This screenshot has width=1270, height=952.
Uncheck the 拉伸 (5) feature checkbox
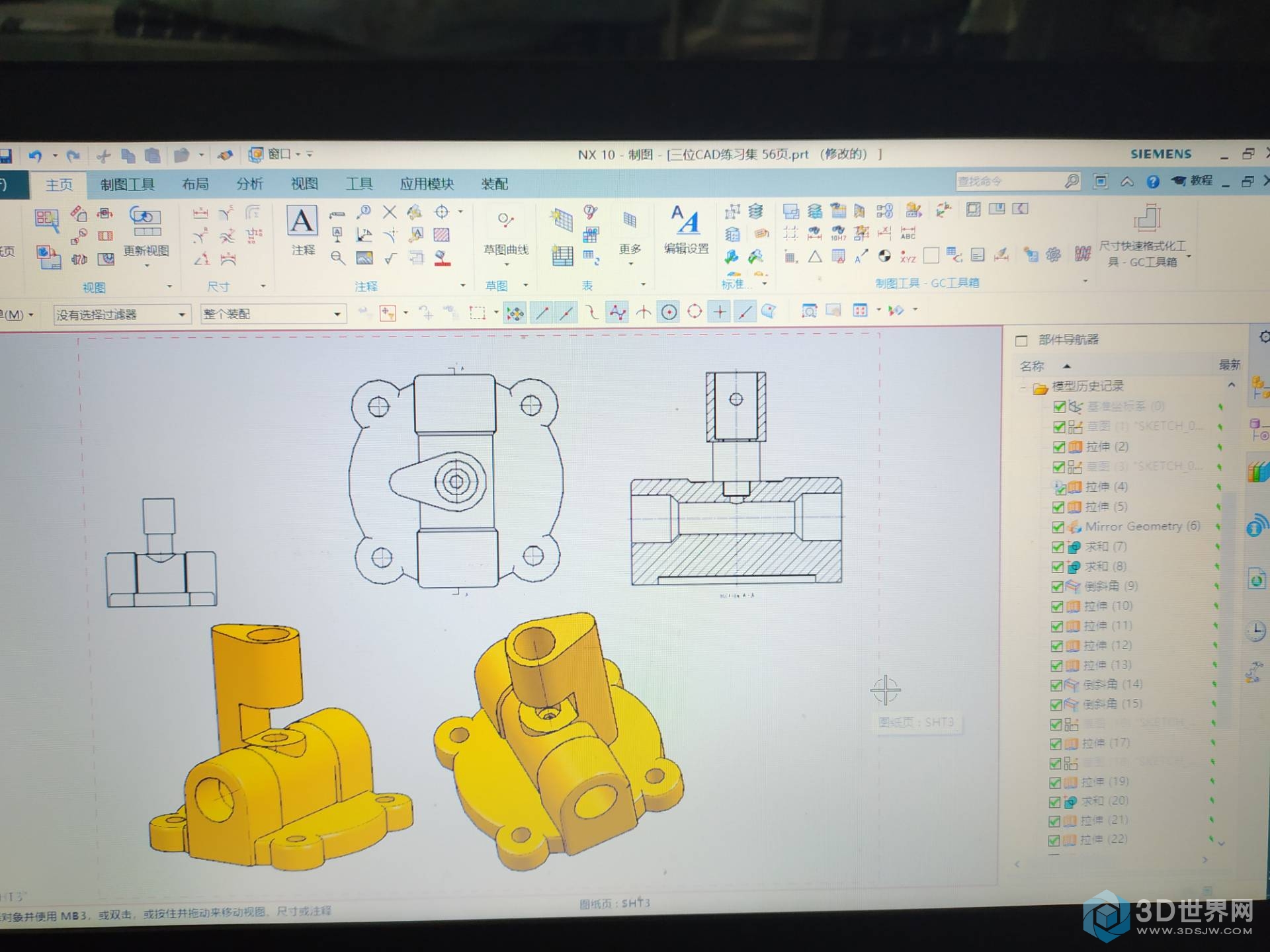(1058, 507)
